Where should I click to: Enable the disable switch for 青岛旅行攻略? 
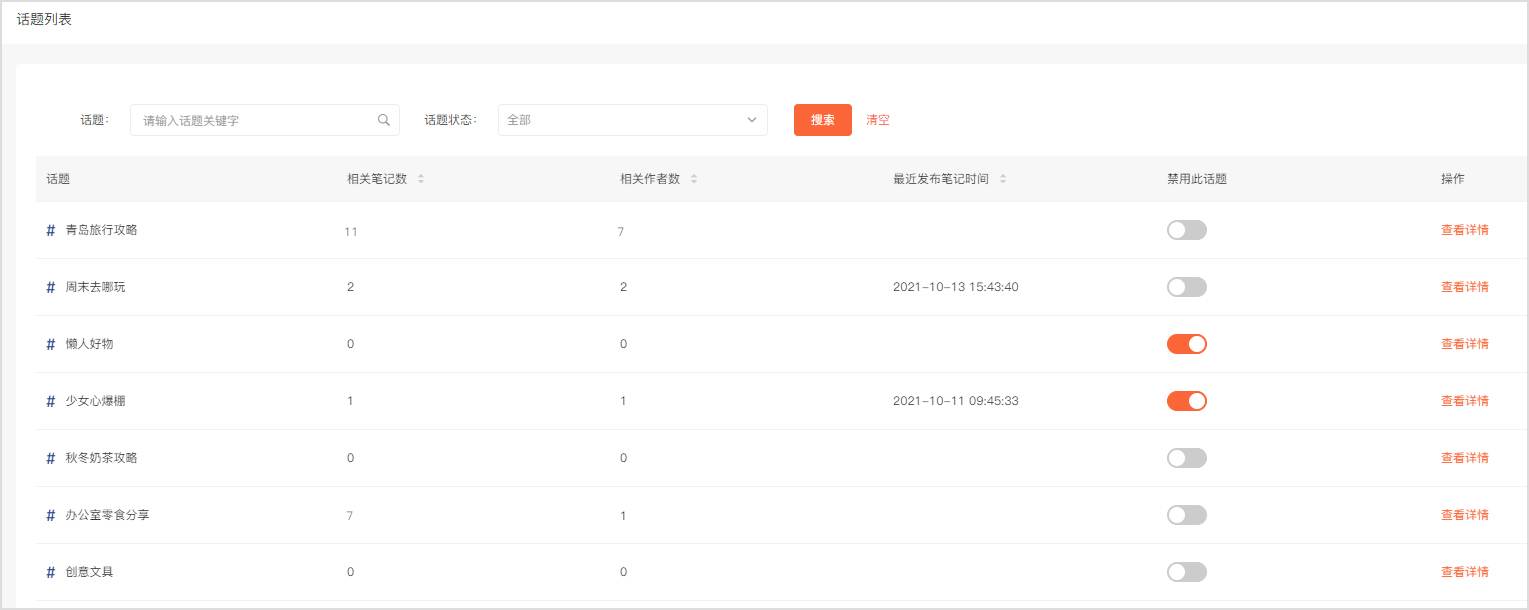pos(1186,230)
